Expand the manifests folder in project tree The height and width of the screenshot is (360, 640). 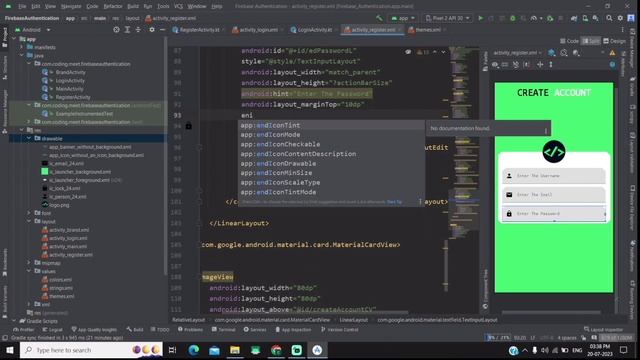[x=22, y=47]
